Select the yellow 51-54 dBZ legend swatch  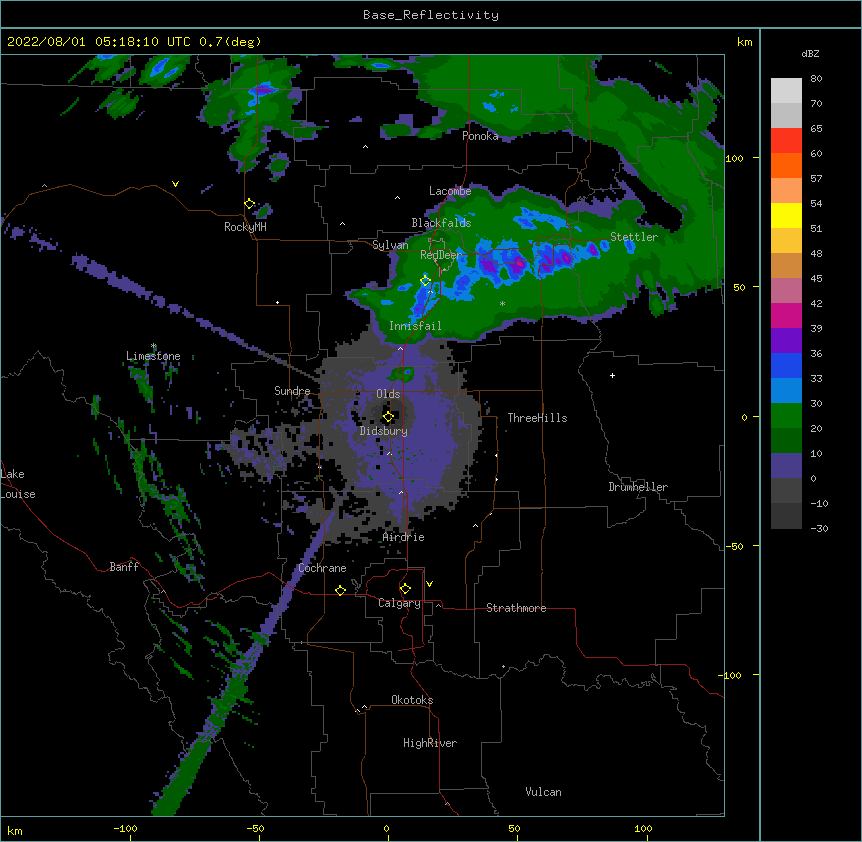[x=786, y=215]
